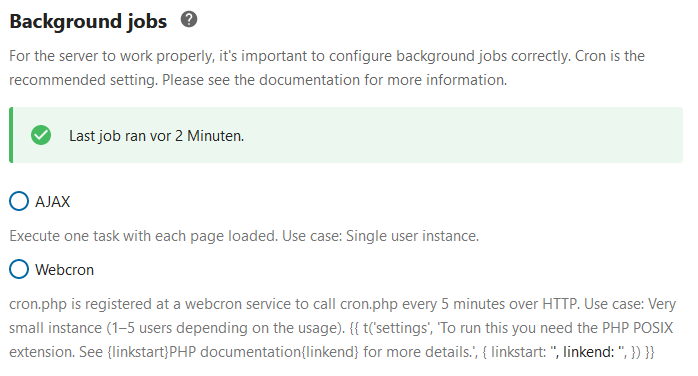The image size is (698, 376).
Task: Click the 'PHP POSIX' extension text
Action: coord(637,328)
